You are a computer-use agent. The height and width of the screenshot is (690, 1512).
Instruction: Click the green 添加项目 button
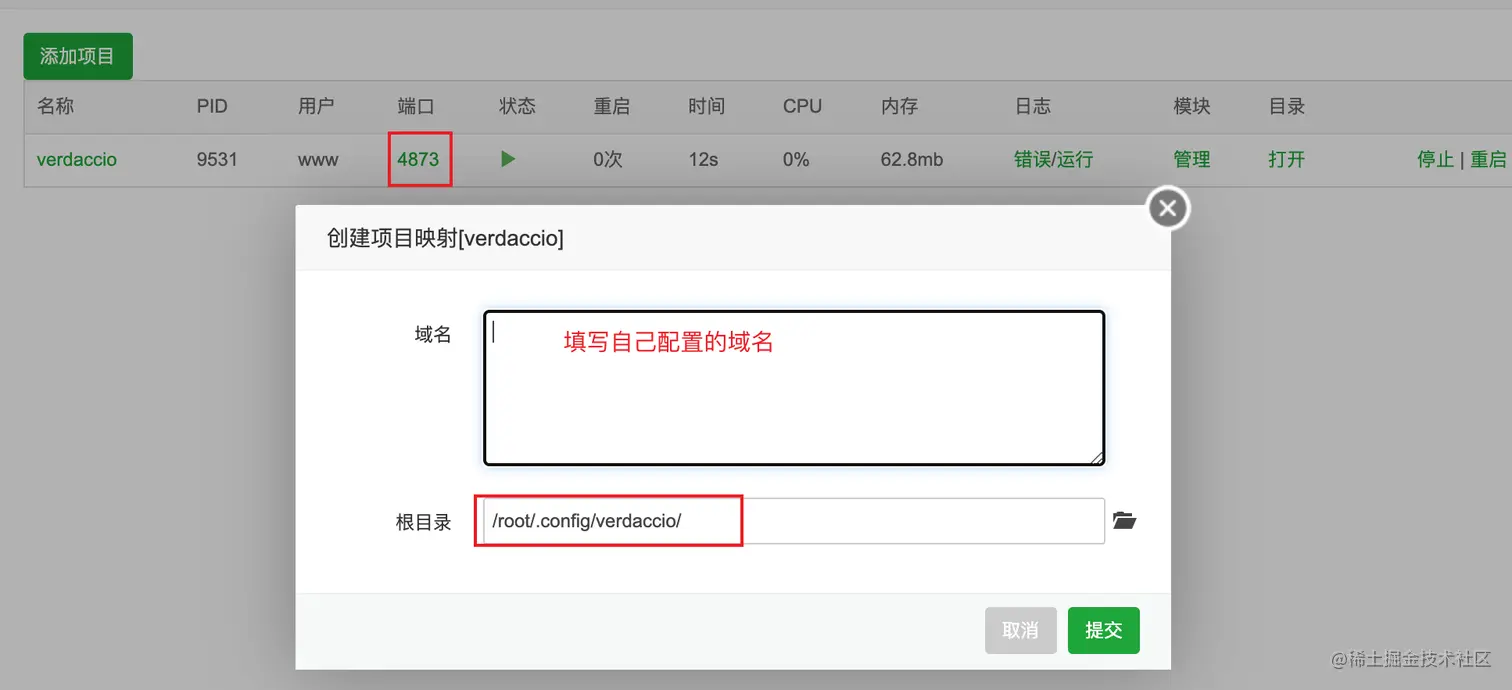tap(78, 56)
